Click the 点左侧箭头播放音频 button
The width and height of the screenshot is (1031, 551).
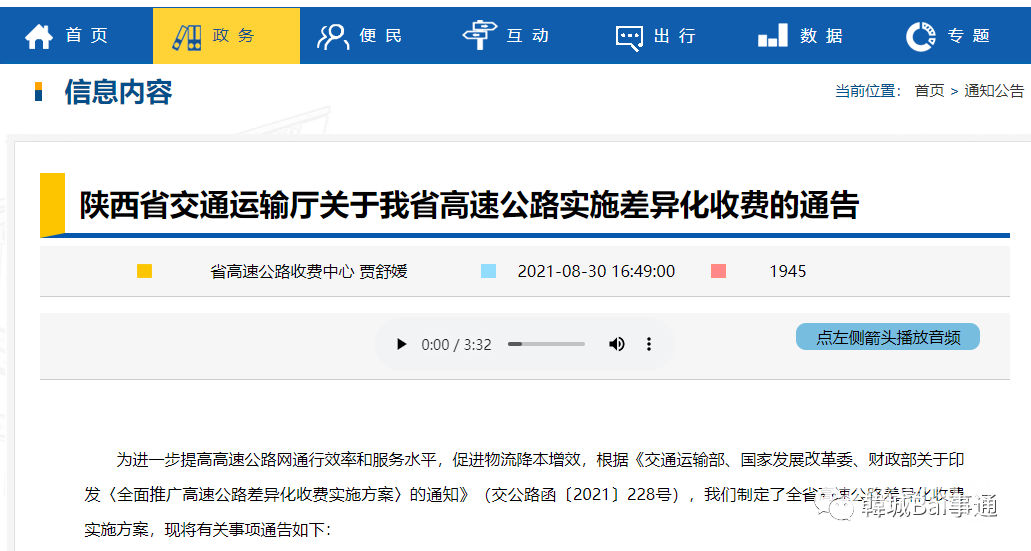click(888, 337)
